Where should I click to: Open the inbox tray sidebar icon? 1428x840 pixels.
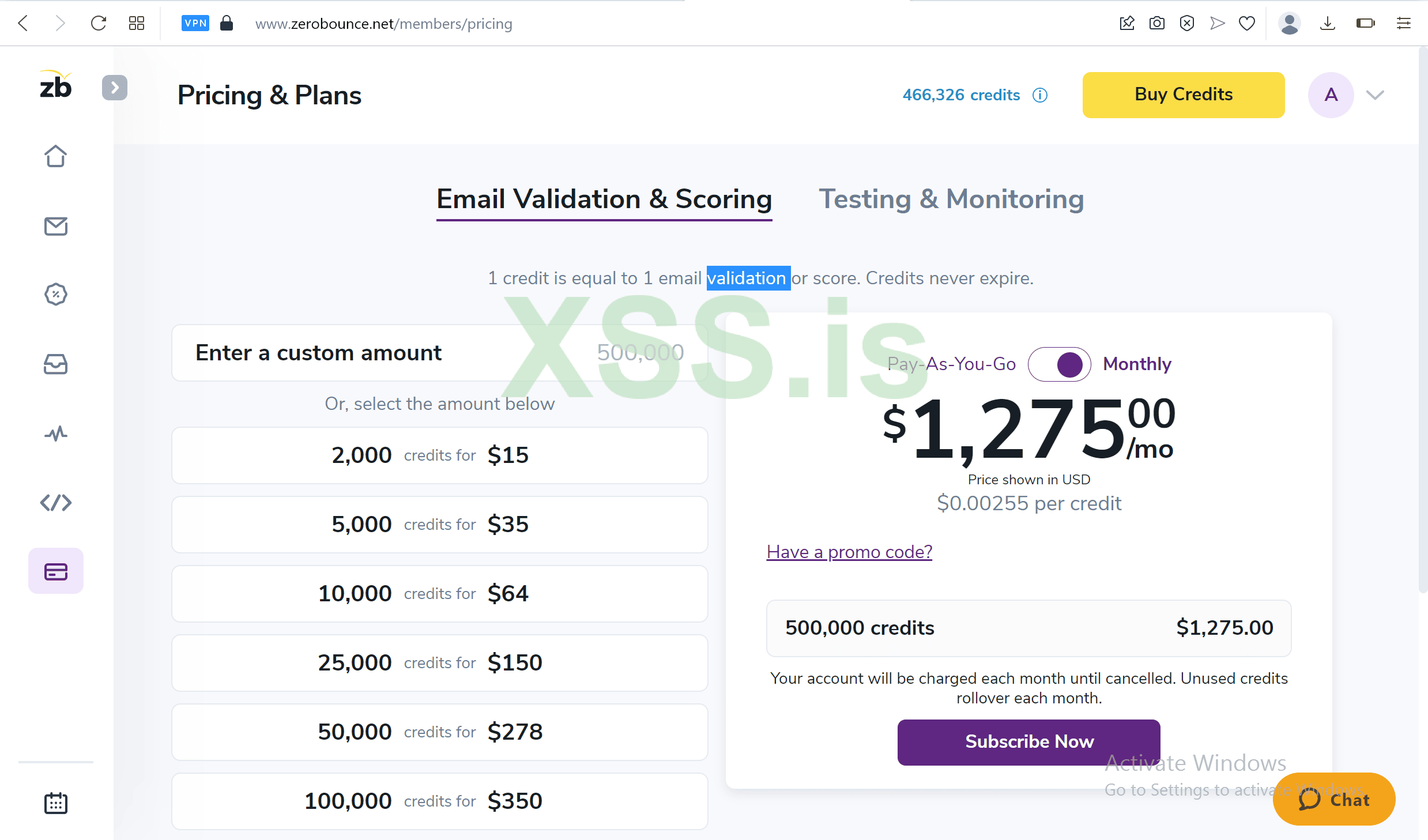coord(55,364)
